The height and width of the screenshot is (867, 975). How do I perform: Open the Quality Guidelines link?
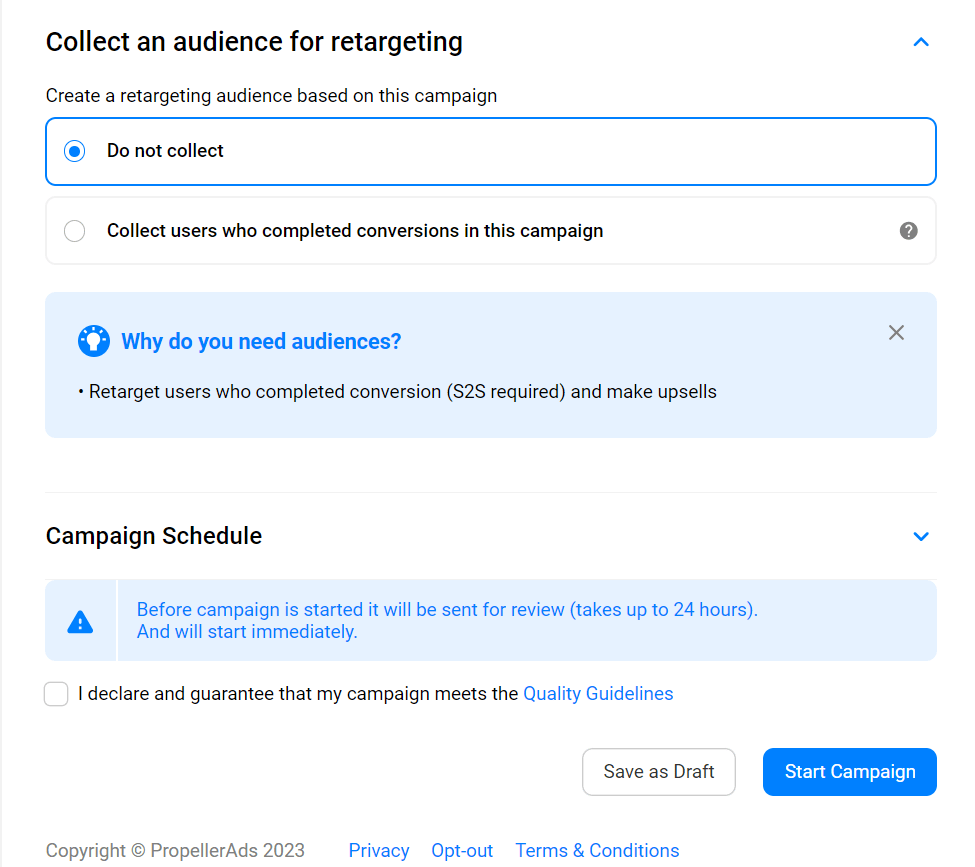click(598, 693)
